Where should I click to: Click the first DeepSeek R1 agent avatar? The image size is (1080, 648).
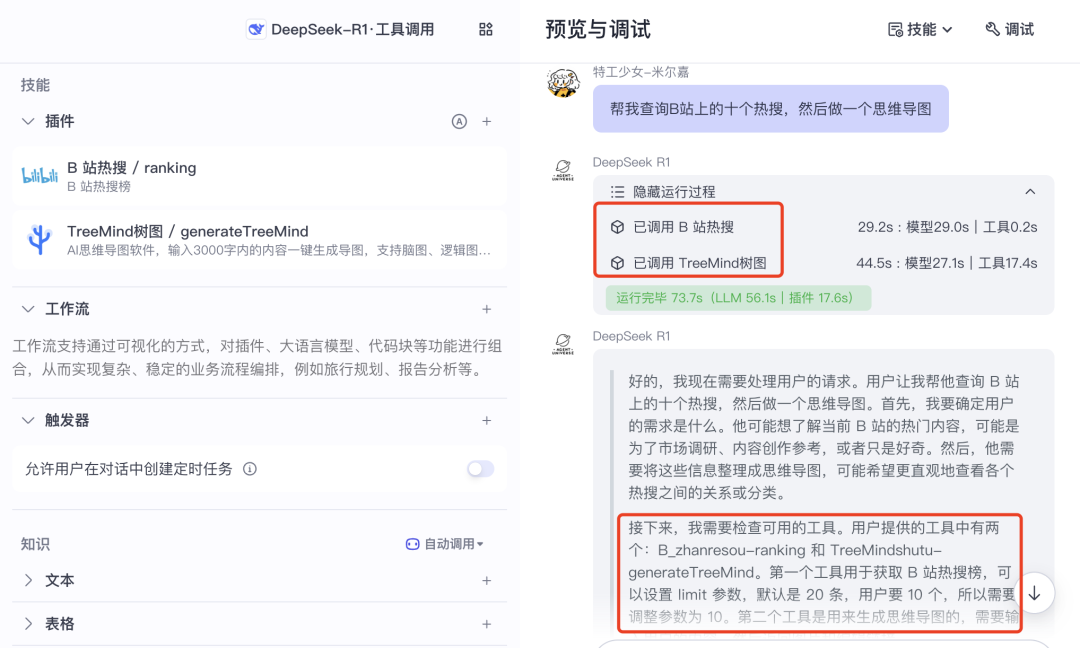[563, 169]
